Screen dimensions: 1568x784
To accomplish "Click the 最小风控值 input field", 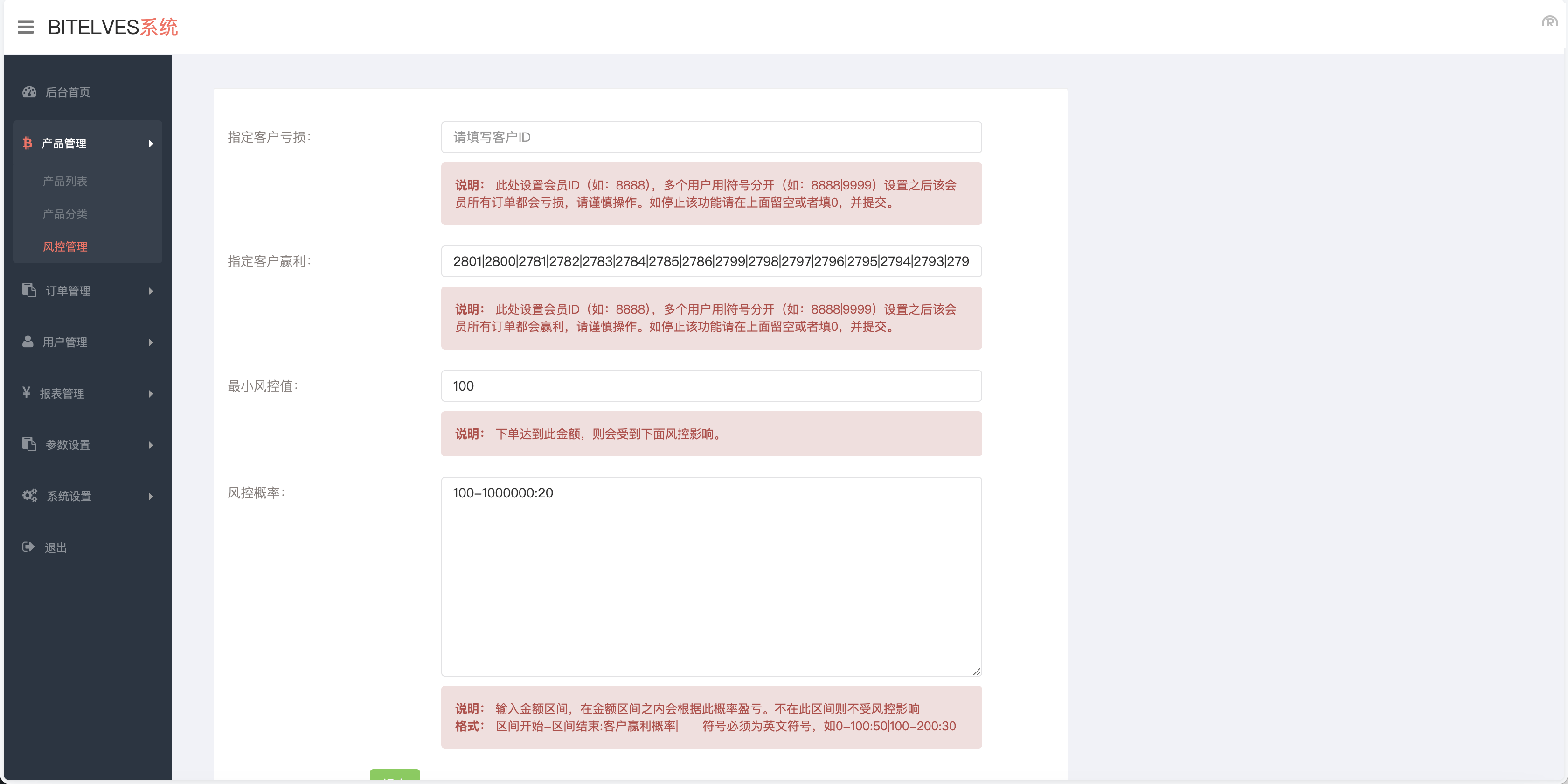I will 711,385.
